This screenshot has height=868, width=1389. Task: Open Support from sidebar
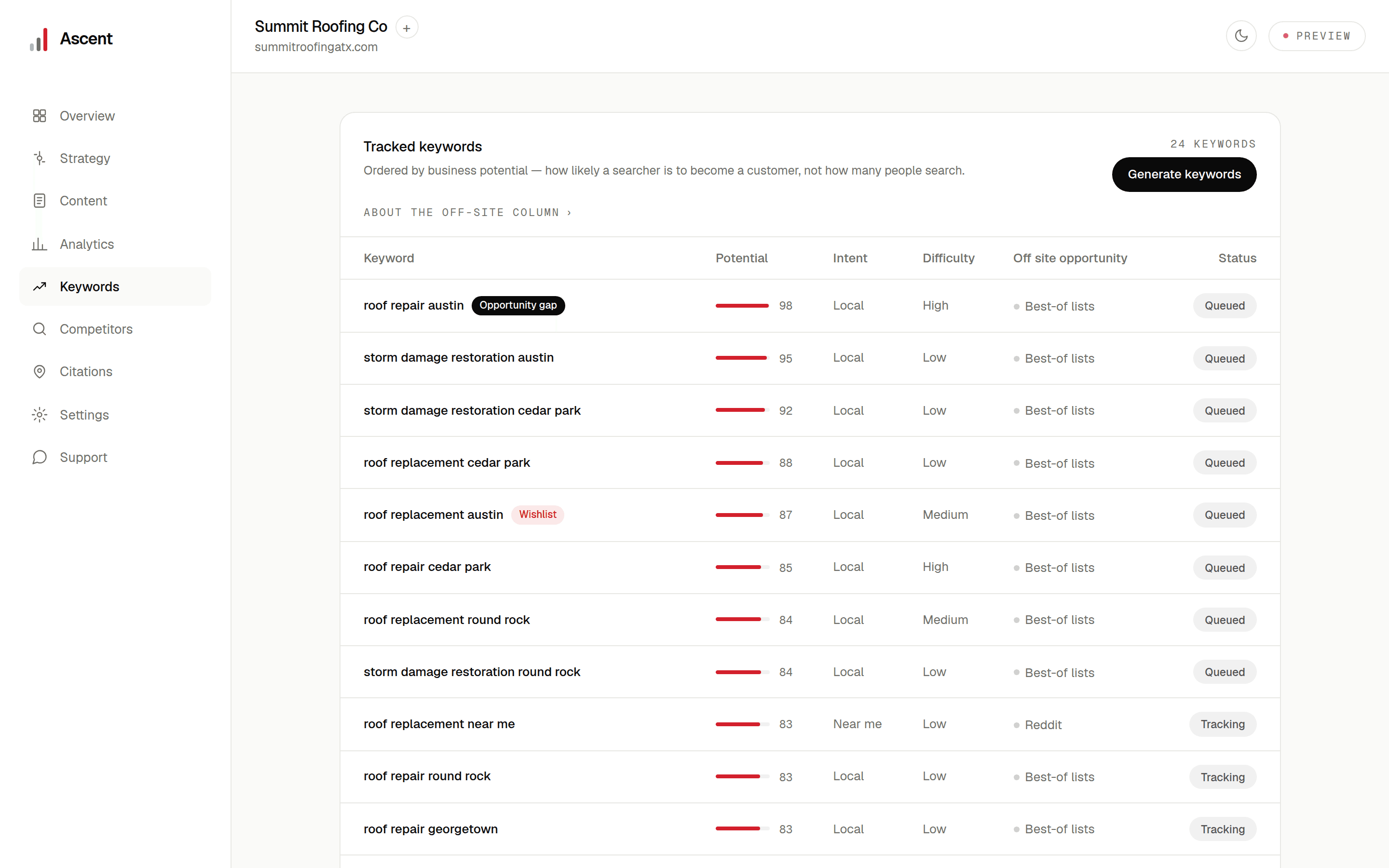[x=115, y=457]
